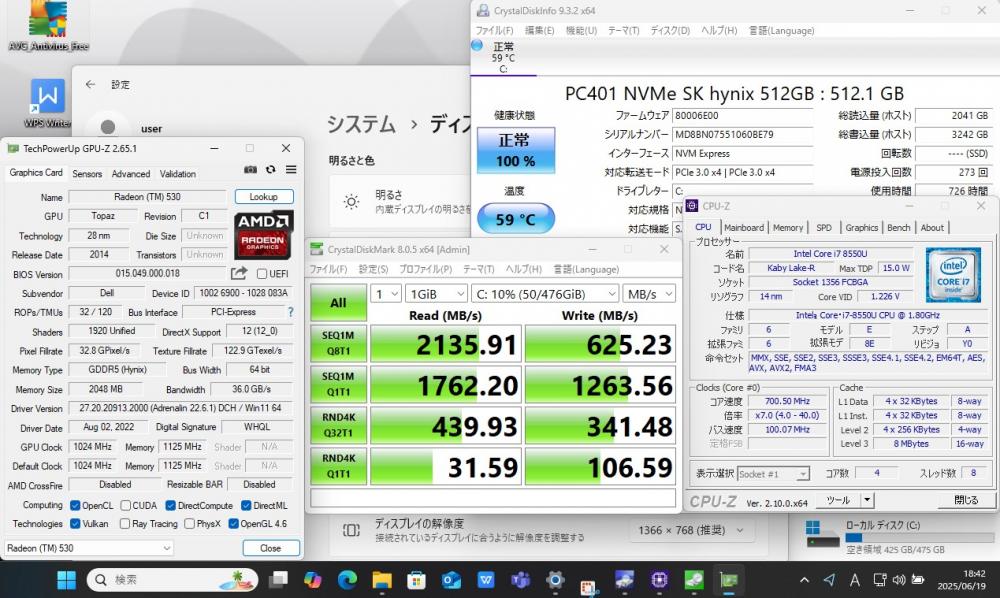Click the AMD Radeon Graphics logo
Image resolution: width=1000 pixels, height=598 pixels.
tap(264, 235)
